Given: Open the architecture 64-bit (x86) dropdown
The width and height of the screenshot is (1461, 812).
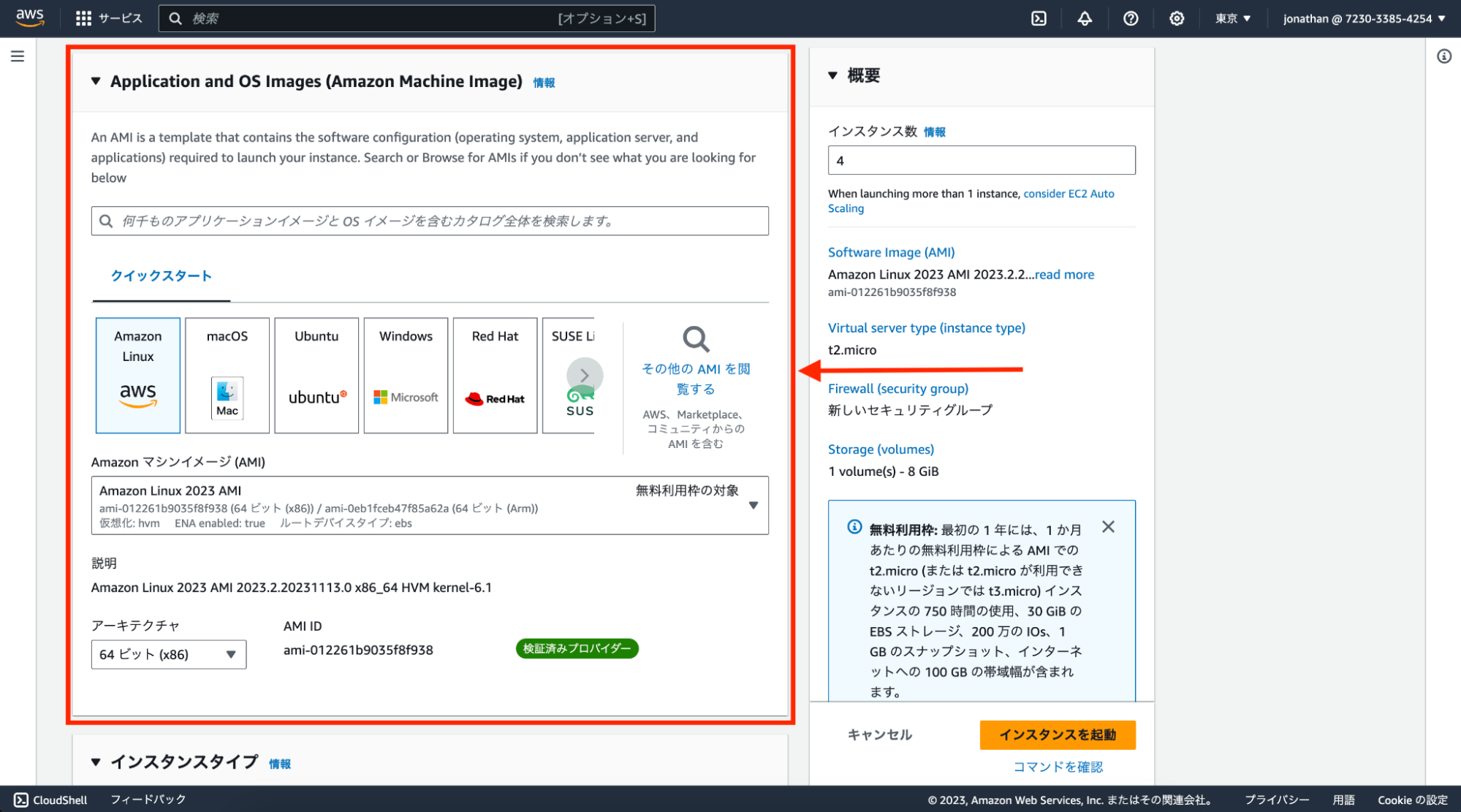Looking at the screenshot, I should (x=168, y=654).
